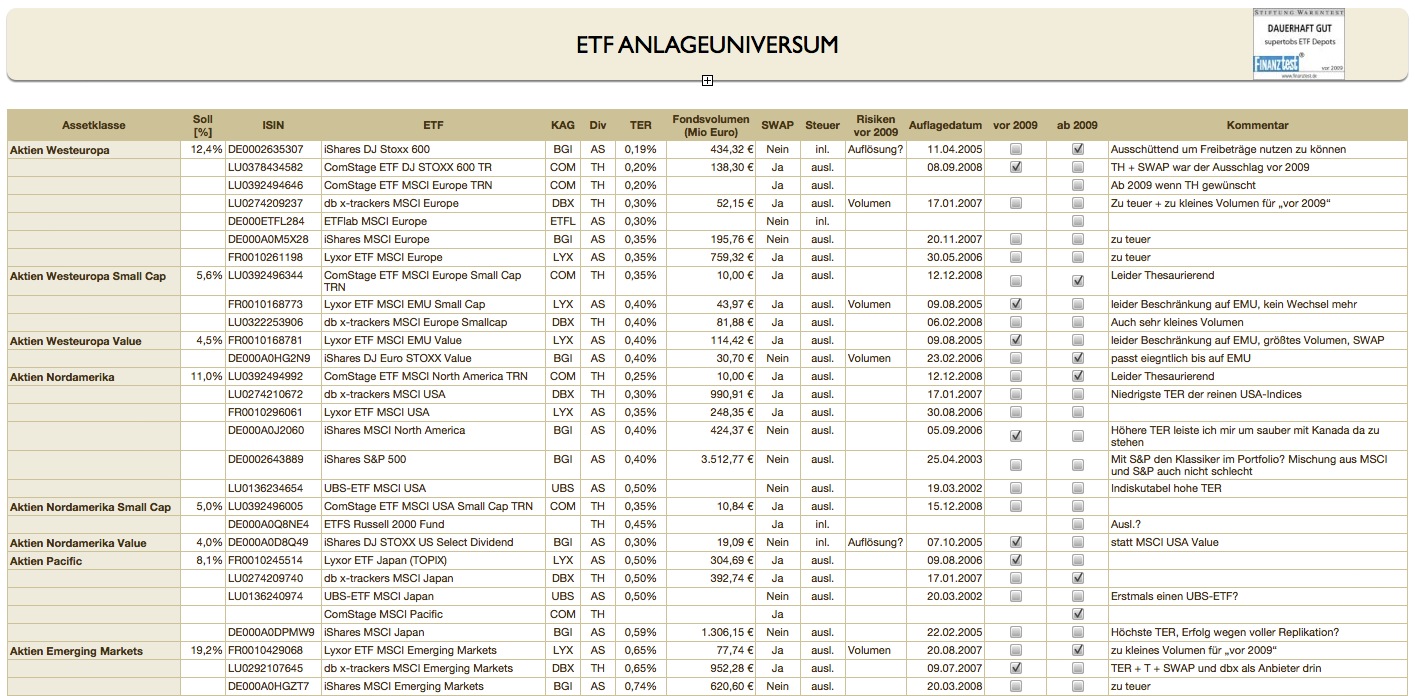Click the ISIN column header
This screenshot has height=696, width=1415.
pos(273,125)
